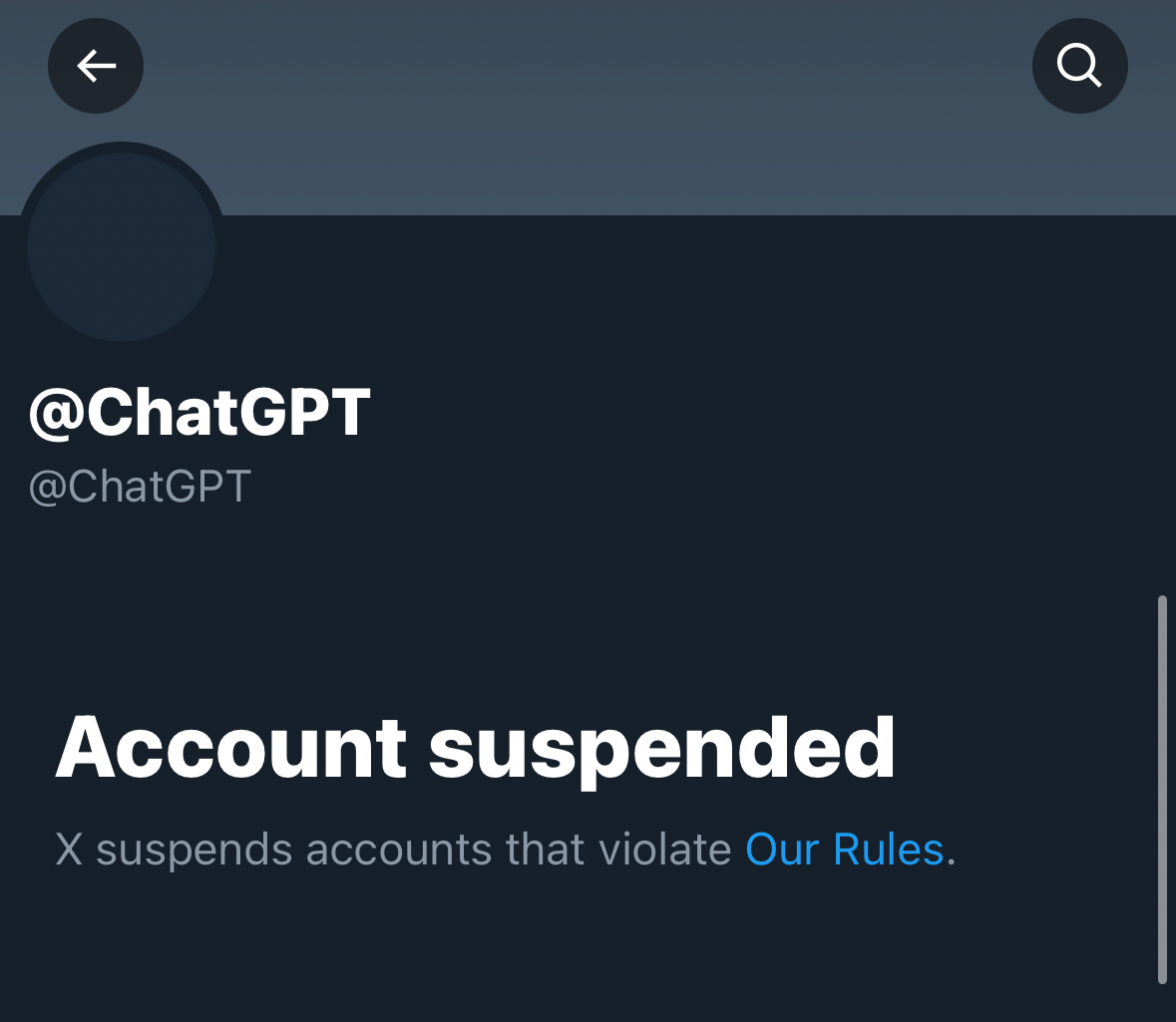This screenshot has height=1022, width=1176.
Task: Click the word "Account" in the heading
Action: click(230, 748)
